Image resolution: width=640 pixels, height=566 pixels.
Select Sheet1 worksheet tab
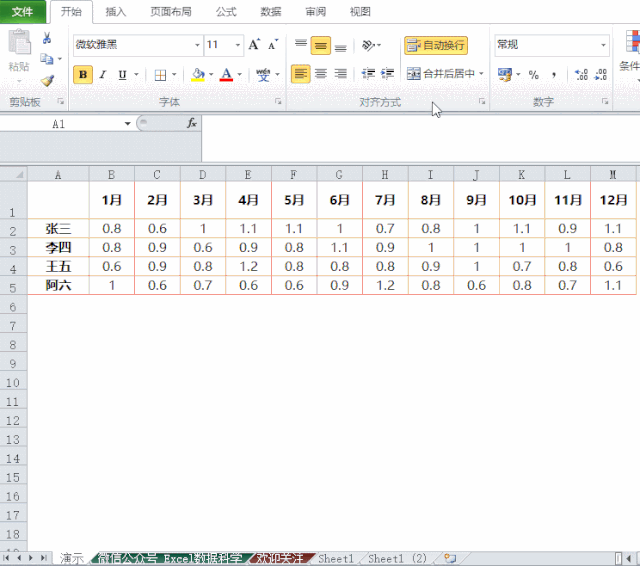[336, 558]
